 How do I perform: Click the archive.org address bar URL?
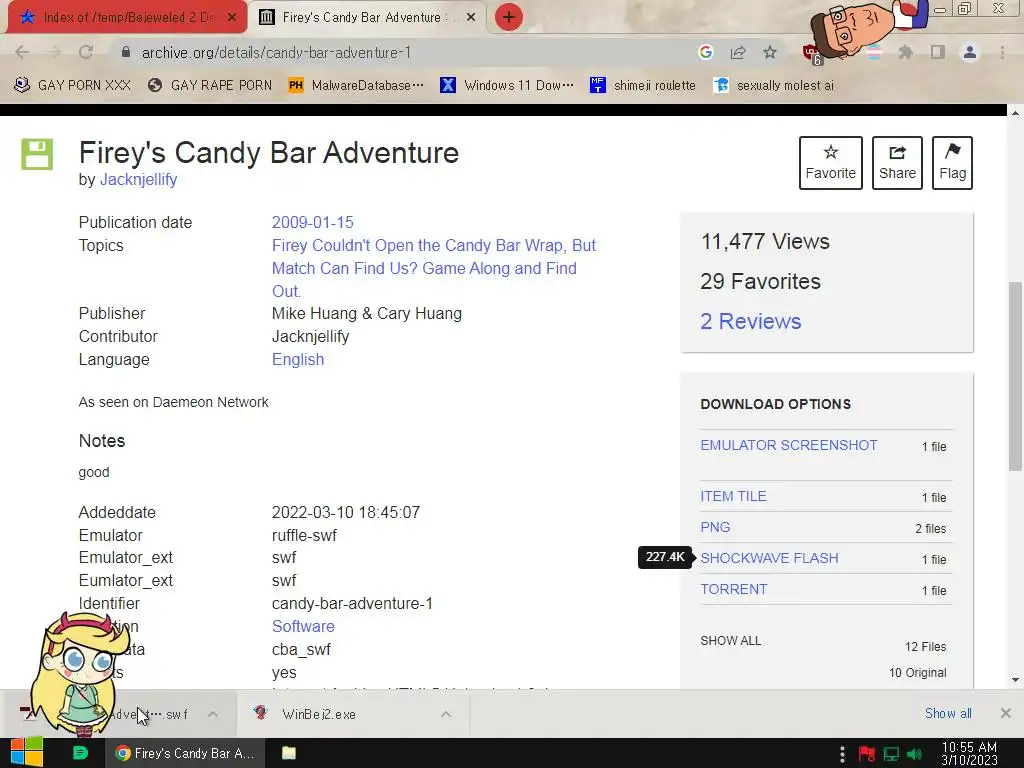point(276,52)
